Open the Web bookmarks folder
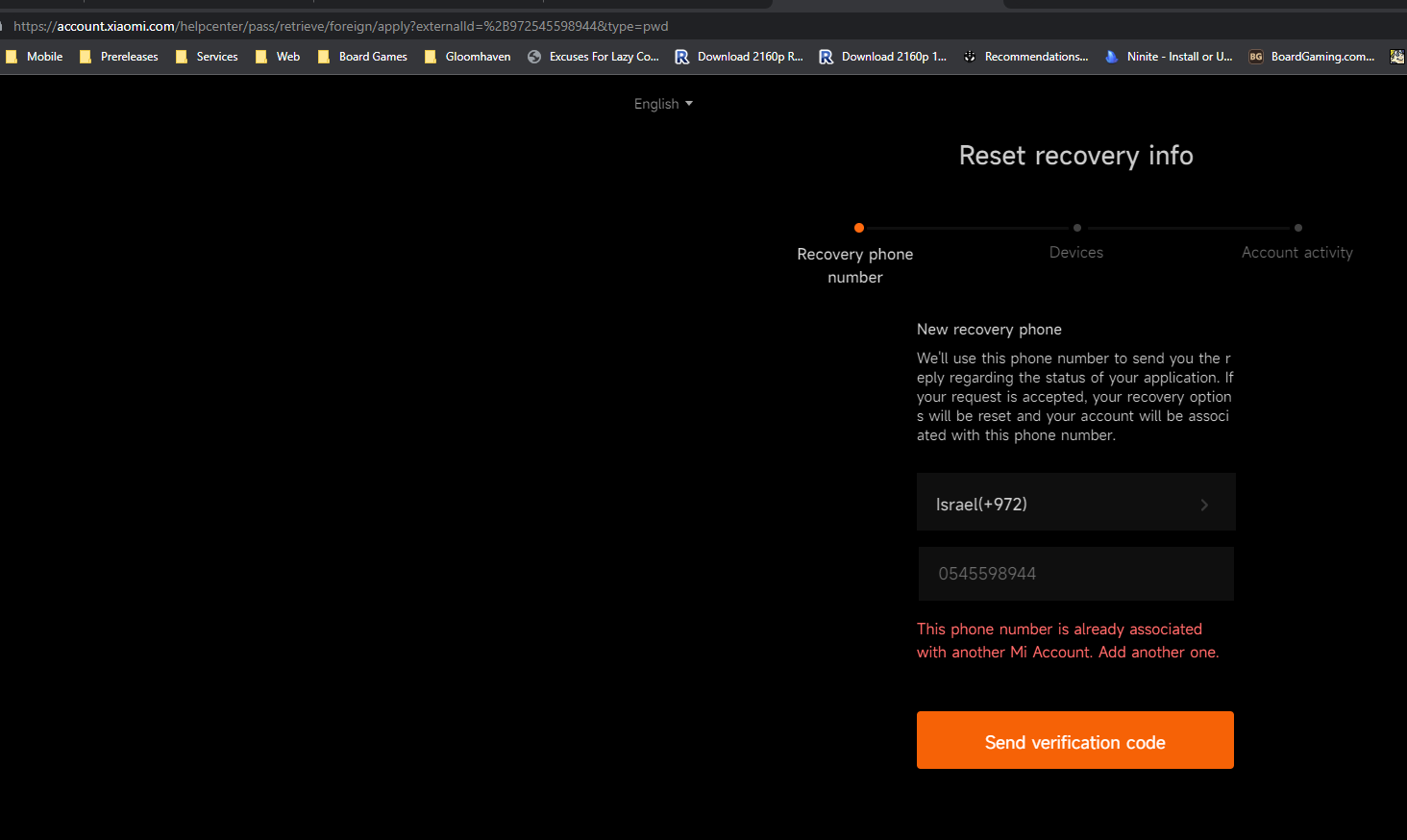 [278, 57]
